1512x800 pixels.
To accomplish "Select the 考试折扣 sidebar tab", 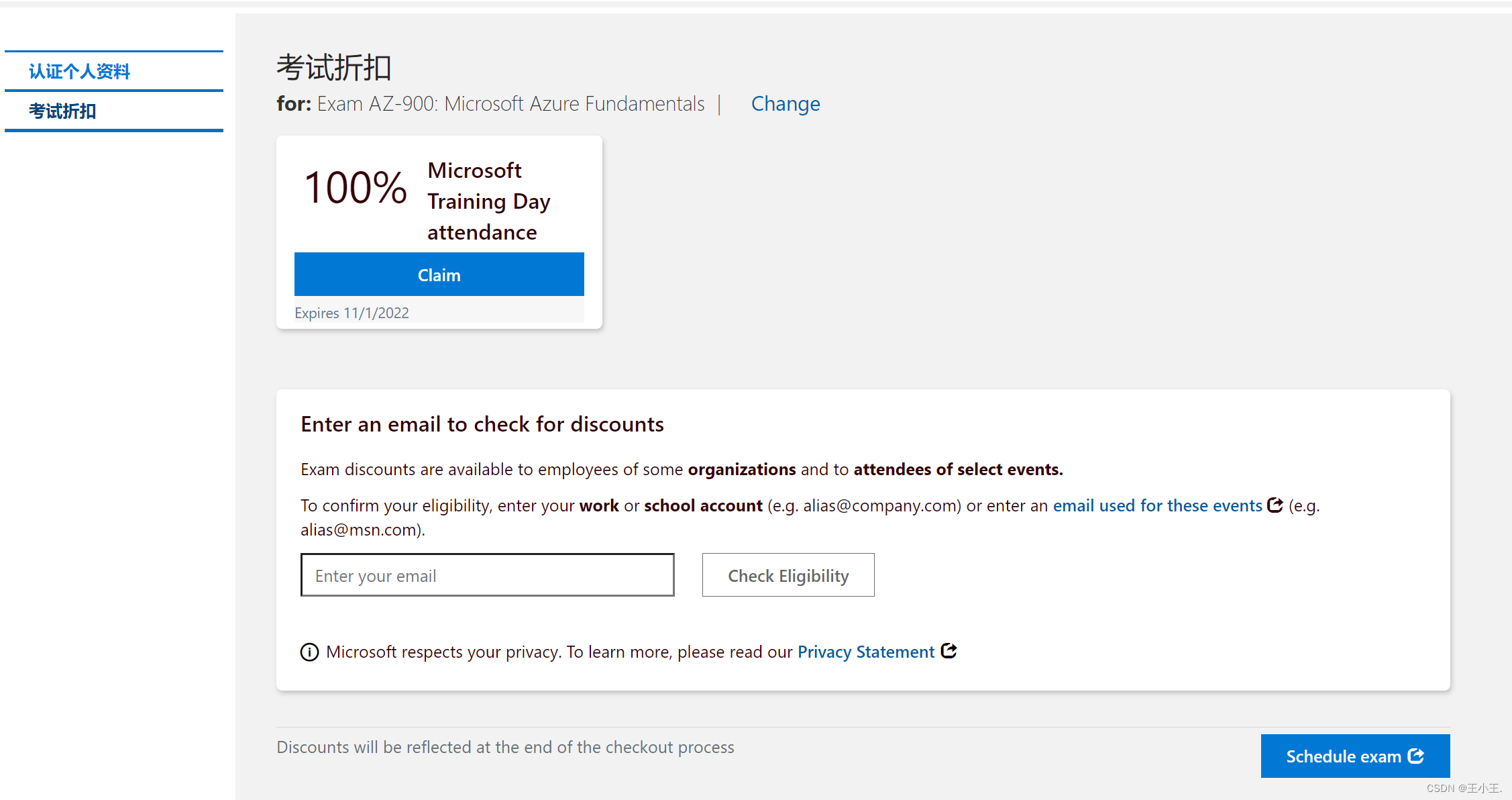I will [62, 111].
